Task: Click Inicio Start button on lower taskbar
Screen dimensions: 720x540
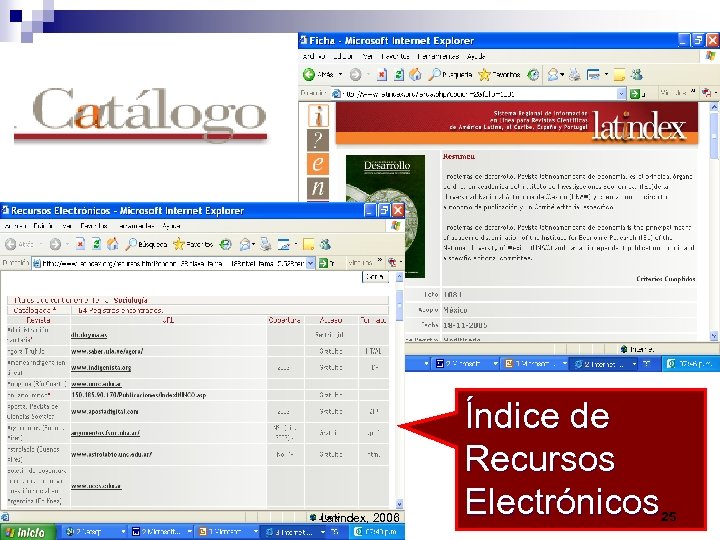Action: [26, 533]
